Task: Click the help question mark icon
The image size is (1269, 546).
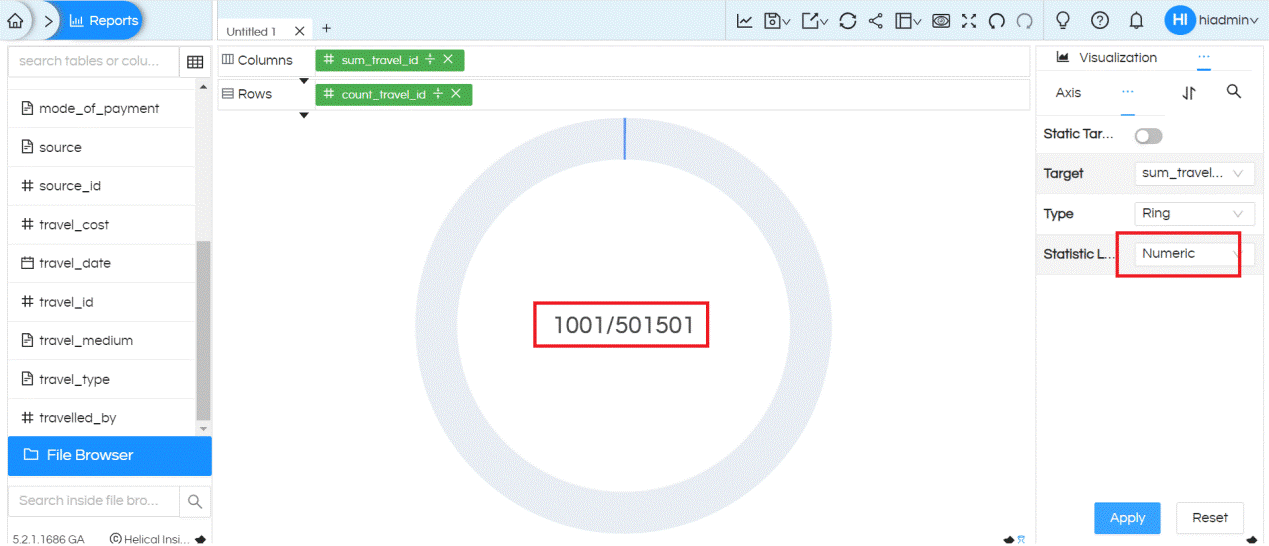Action: click(x=1100, y=20)
